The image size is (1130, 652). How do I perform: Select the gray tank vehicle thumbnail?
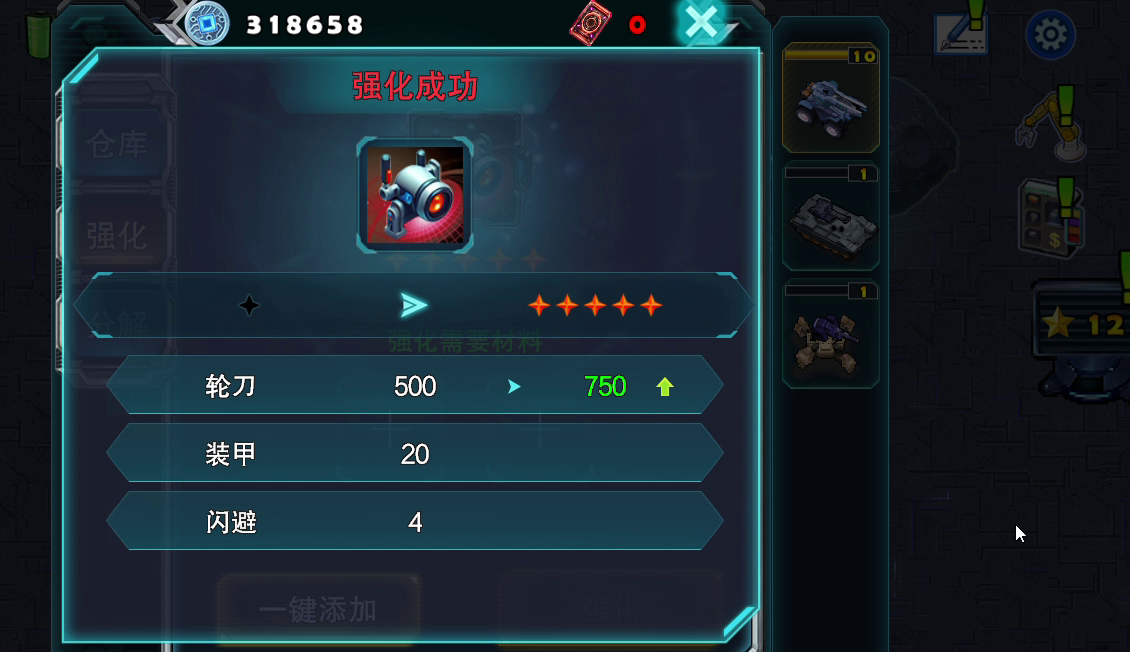point(831,218)
